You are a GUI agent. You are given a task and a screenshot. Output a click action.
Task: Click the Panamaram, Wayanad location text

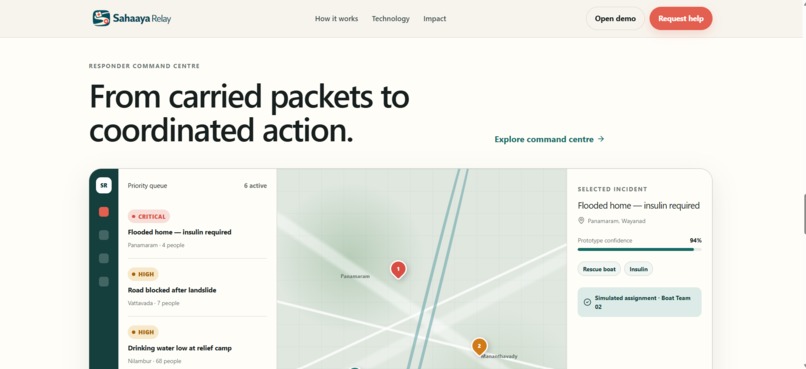[616, 221]
